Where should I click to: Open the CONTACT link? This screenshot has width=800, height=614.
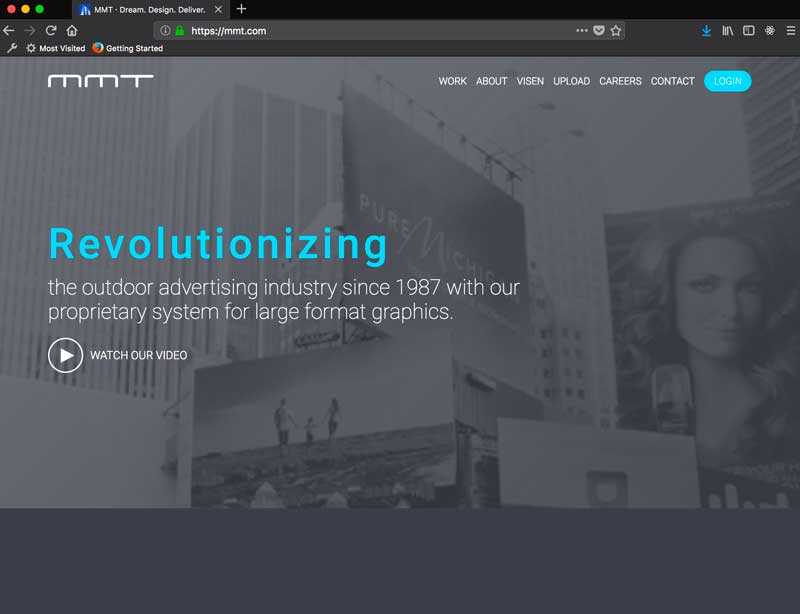(672, 81)
